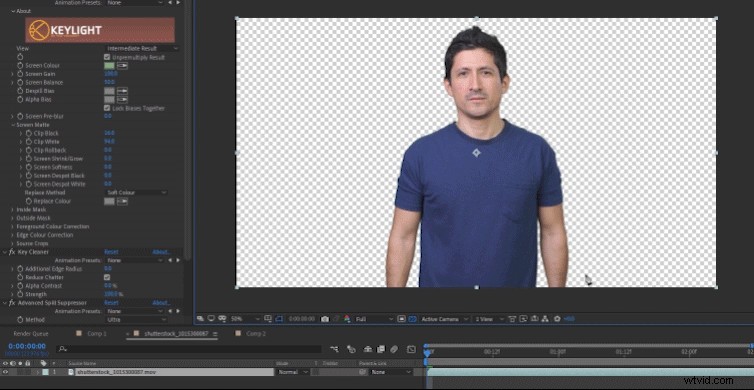Uncheck the Unpremultiply Result checkbox

tap(107, 57)
